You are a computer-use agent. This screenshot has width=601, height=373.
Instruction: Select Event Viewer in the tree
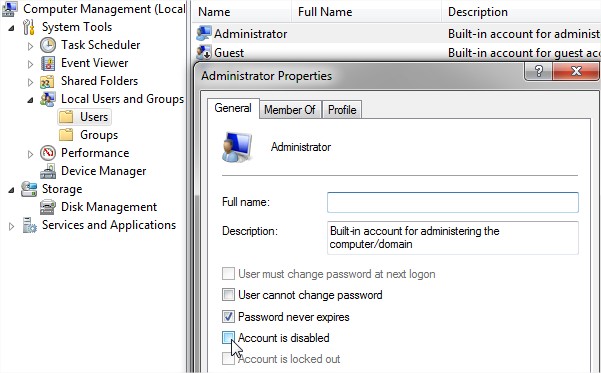[94, 63]
